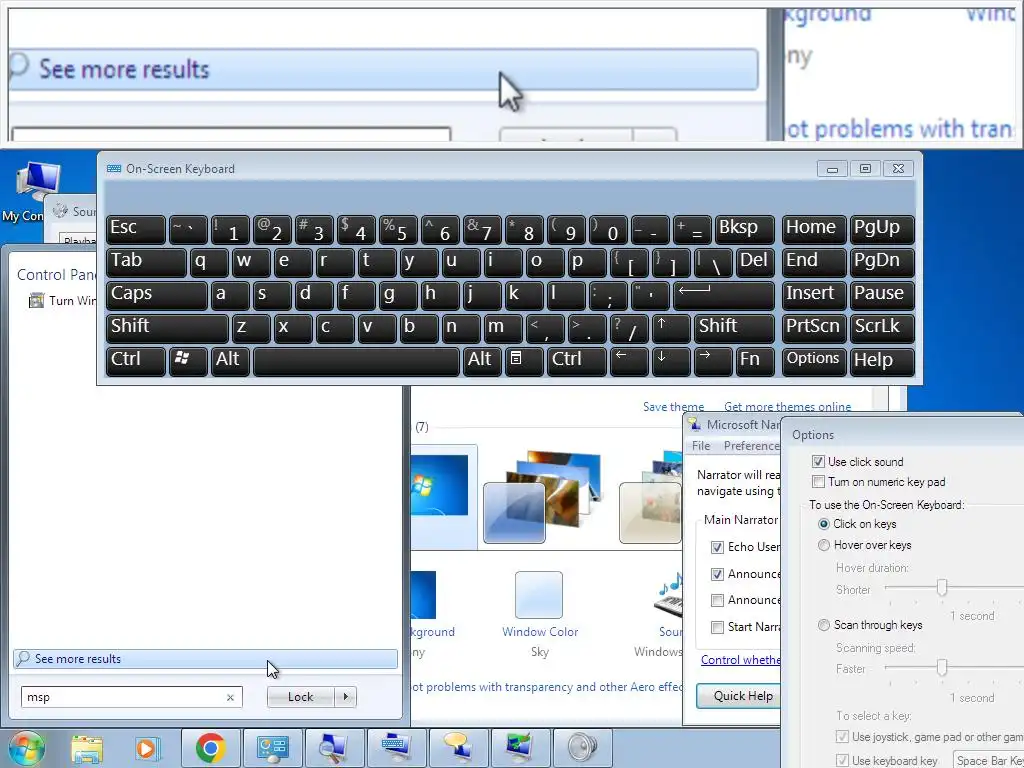Viewport: 1024px width, 768px height.
Task: Open Google Chrome from the taskbar
Action: click(x=210, y=748)
